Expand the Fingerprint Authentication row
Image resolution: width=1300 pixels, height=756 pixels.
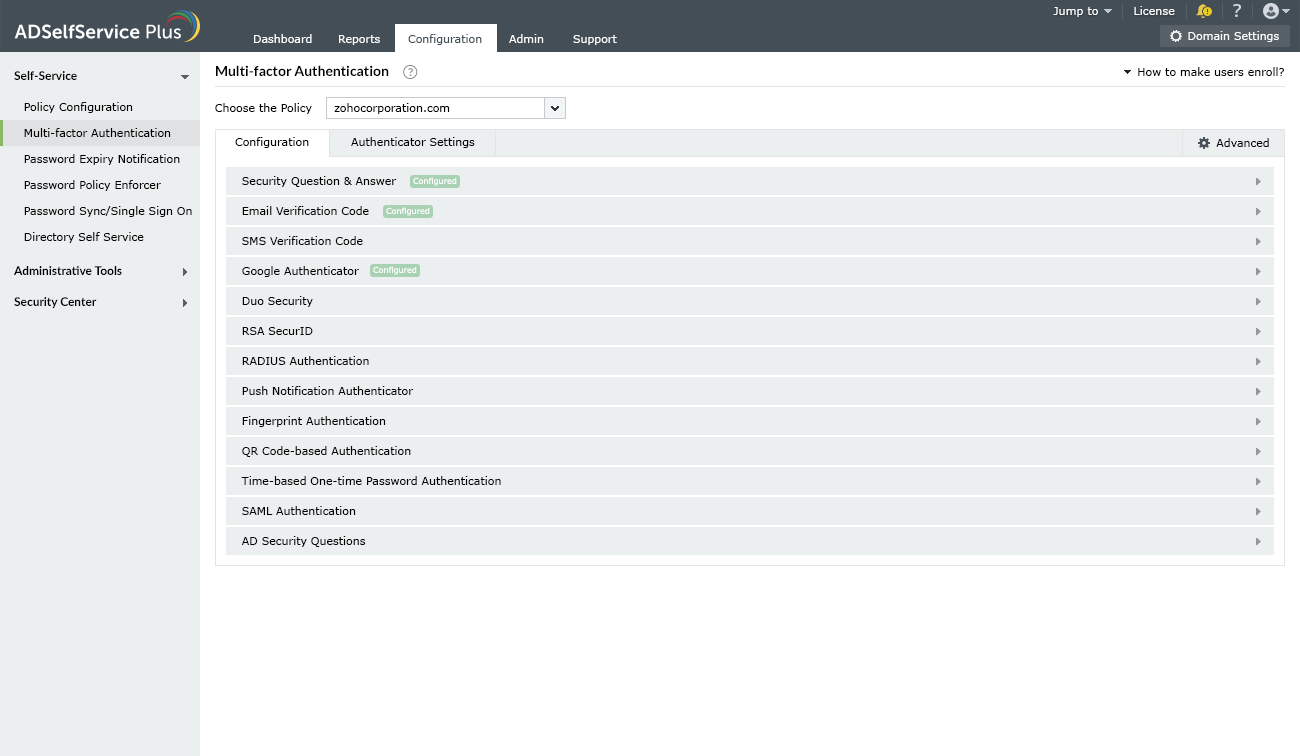click(x=750, y=421)
